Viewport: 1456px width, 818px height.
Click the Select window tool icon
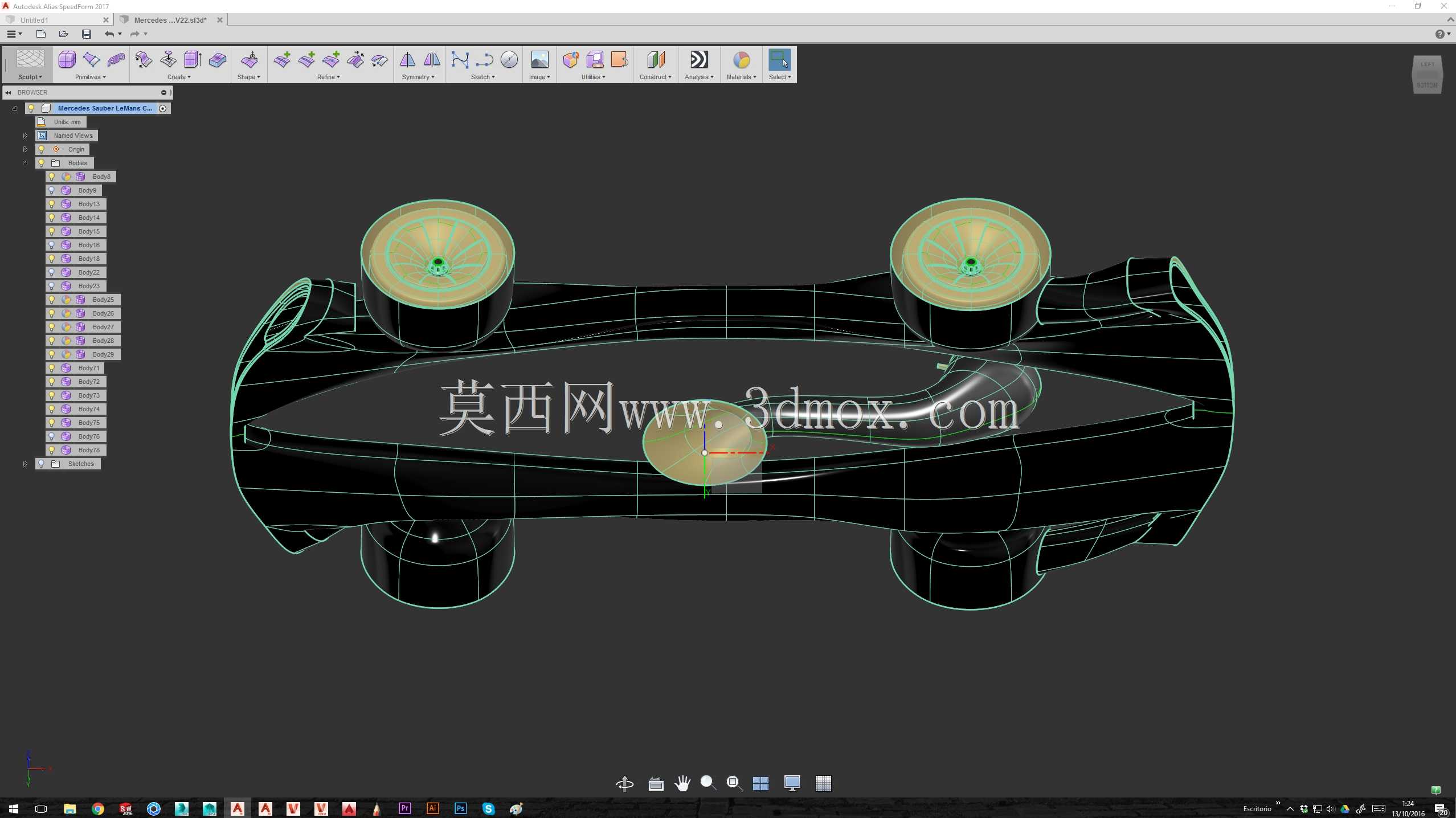[779, 60]
